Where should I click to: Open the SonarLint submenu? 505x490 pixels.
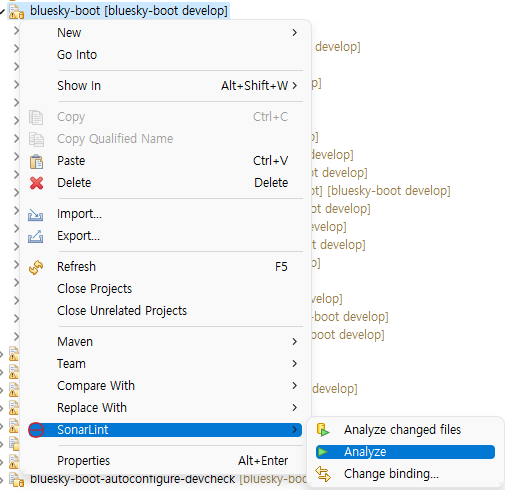pos(165,430)
